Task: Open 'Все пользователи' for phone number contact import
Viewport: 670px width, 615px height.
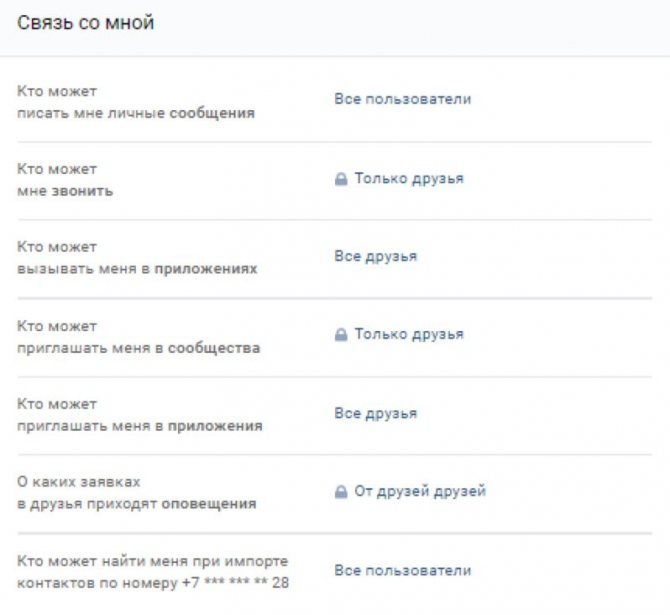Action: (403, 571)
